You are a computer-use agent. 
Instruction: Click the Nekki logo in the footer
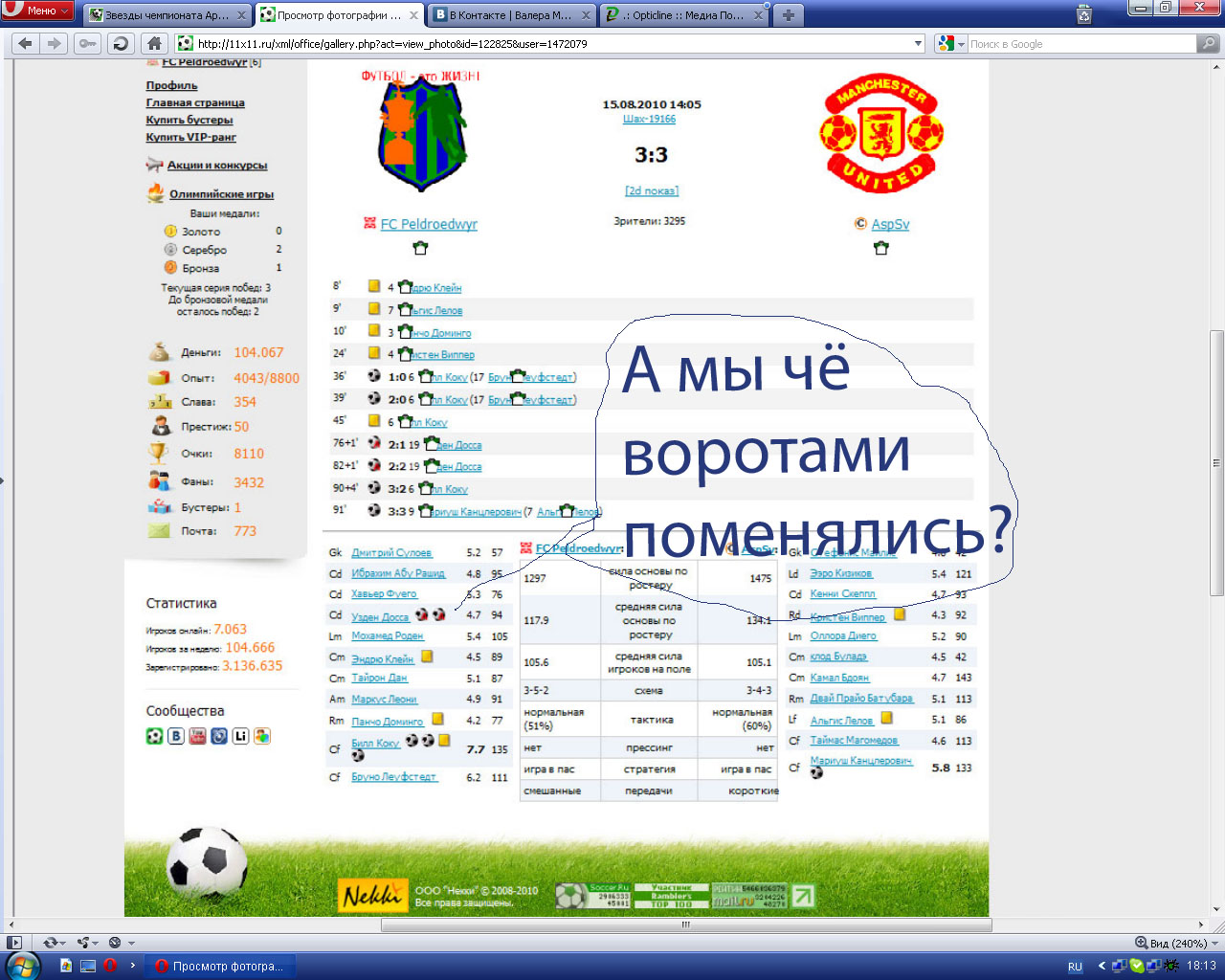pyautogui.click(x=373, y=896)
